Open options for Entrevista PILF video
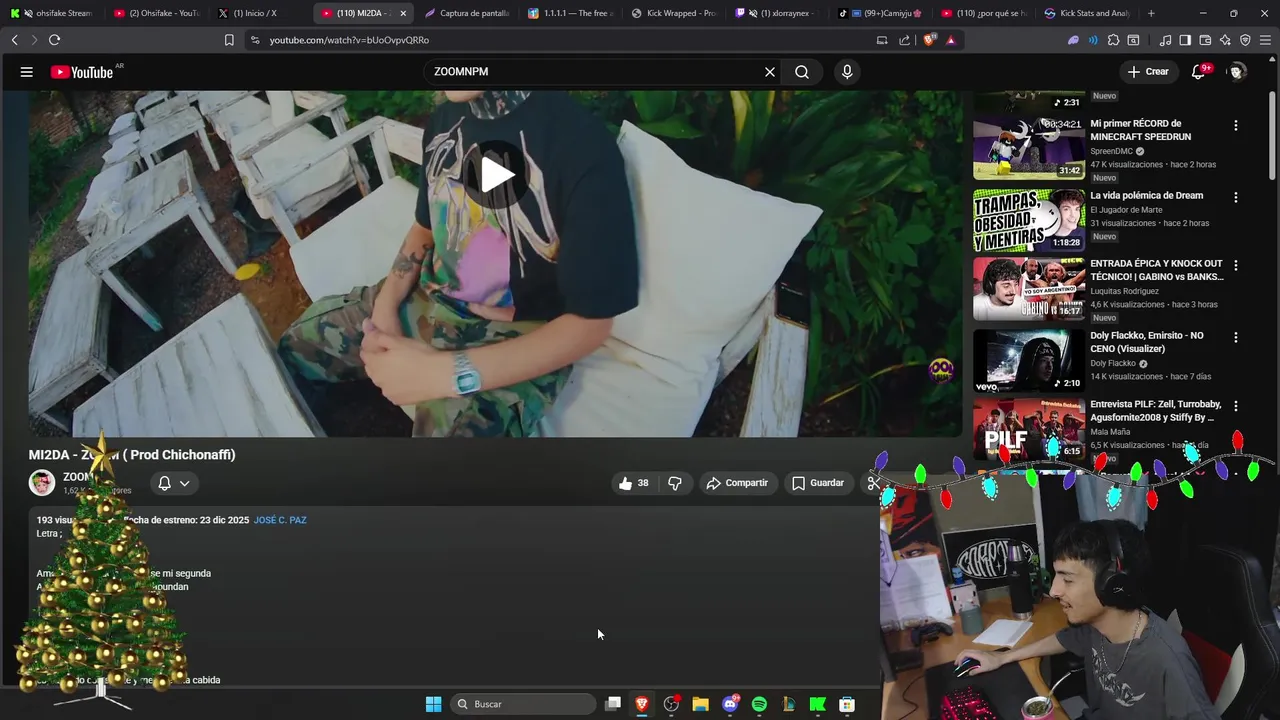 click(1236, 407)
